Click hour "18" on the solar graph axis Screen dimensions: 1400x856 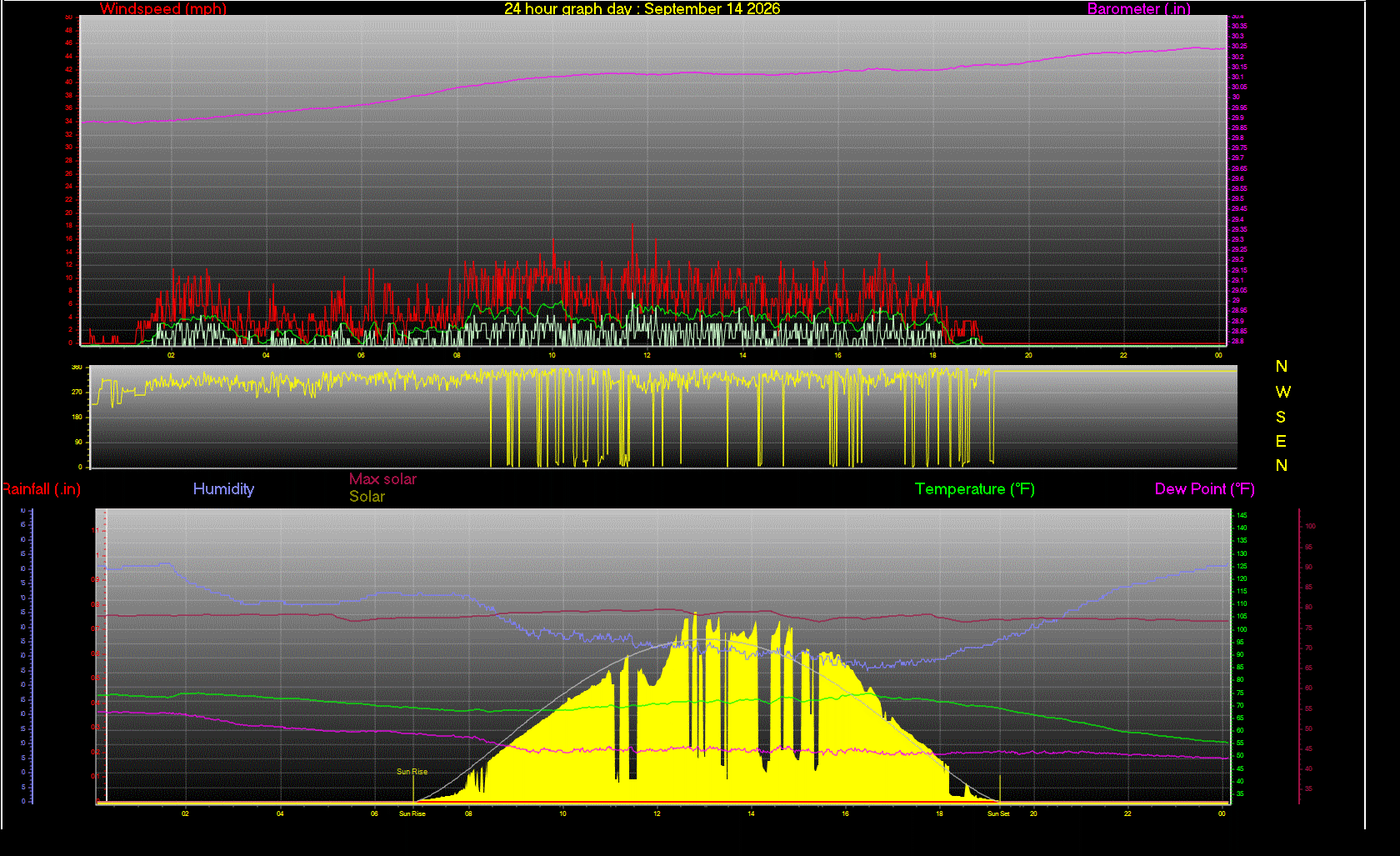[939, 813]
